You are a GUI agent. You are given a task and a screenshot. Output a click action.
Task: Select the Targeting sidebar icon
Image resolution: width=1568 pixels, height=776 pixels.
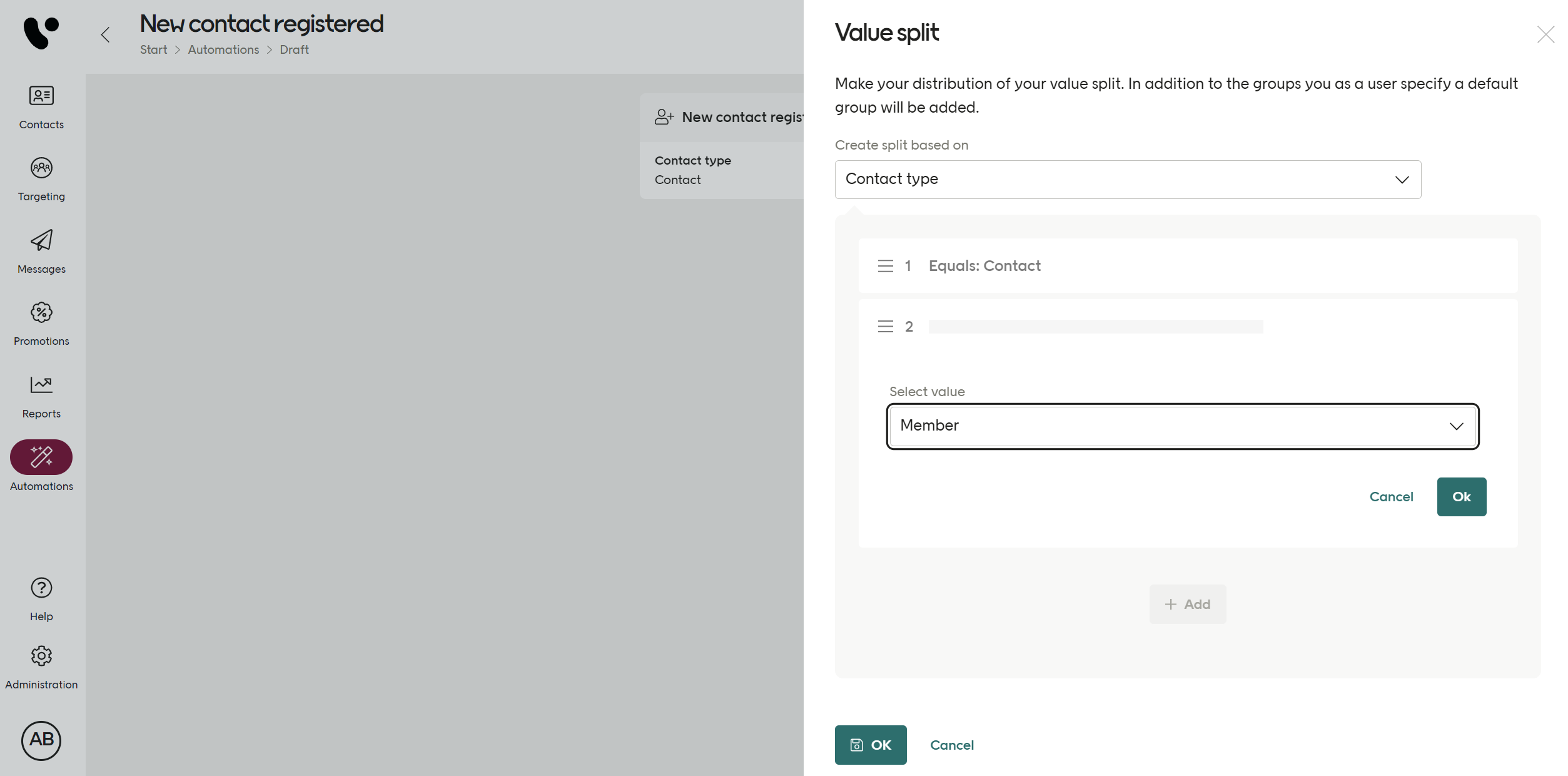point(41,178)
